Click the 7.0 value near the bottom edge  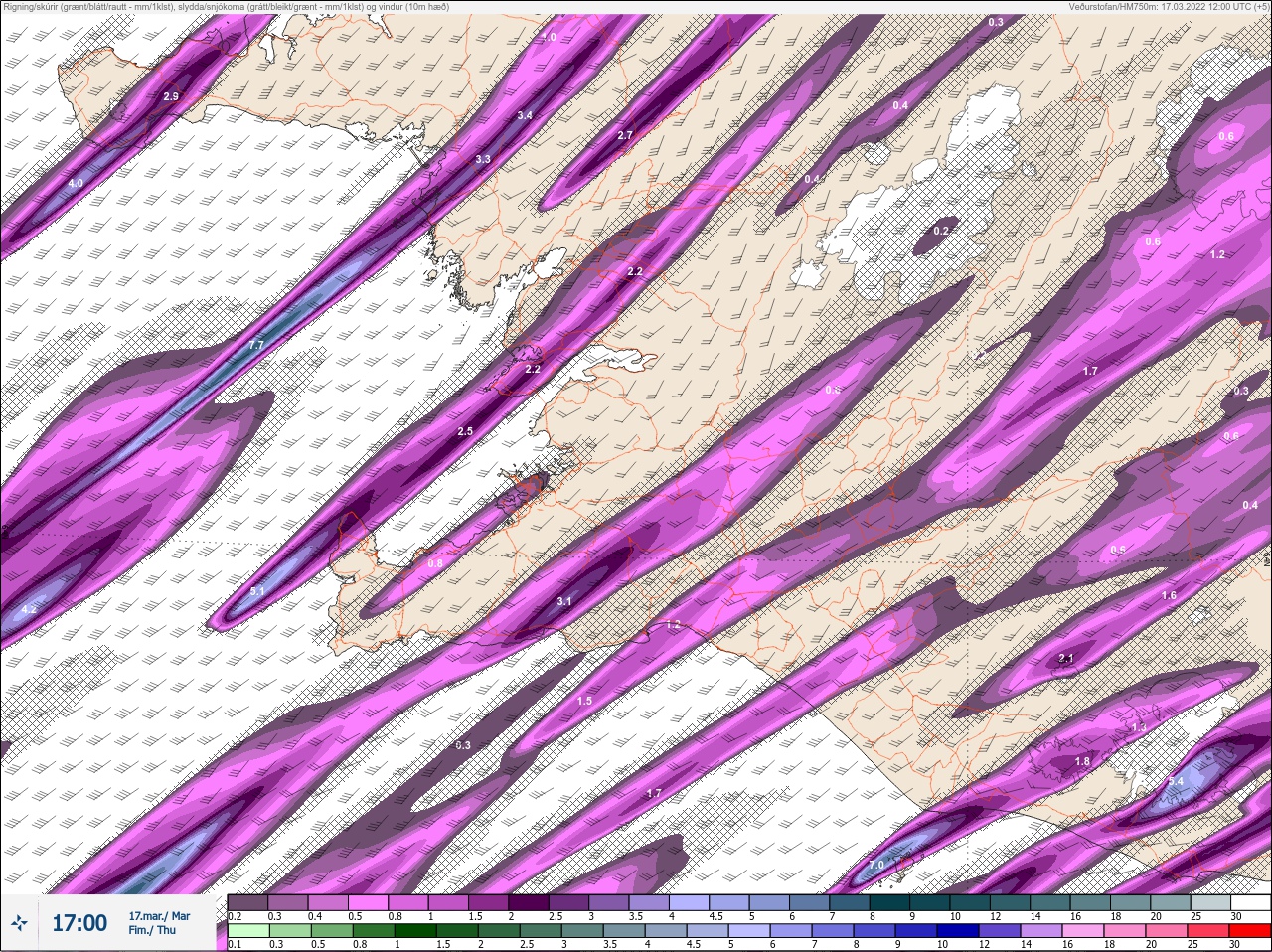[x=876, y=865]
